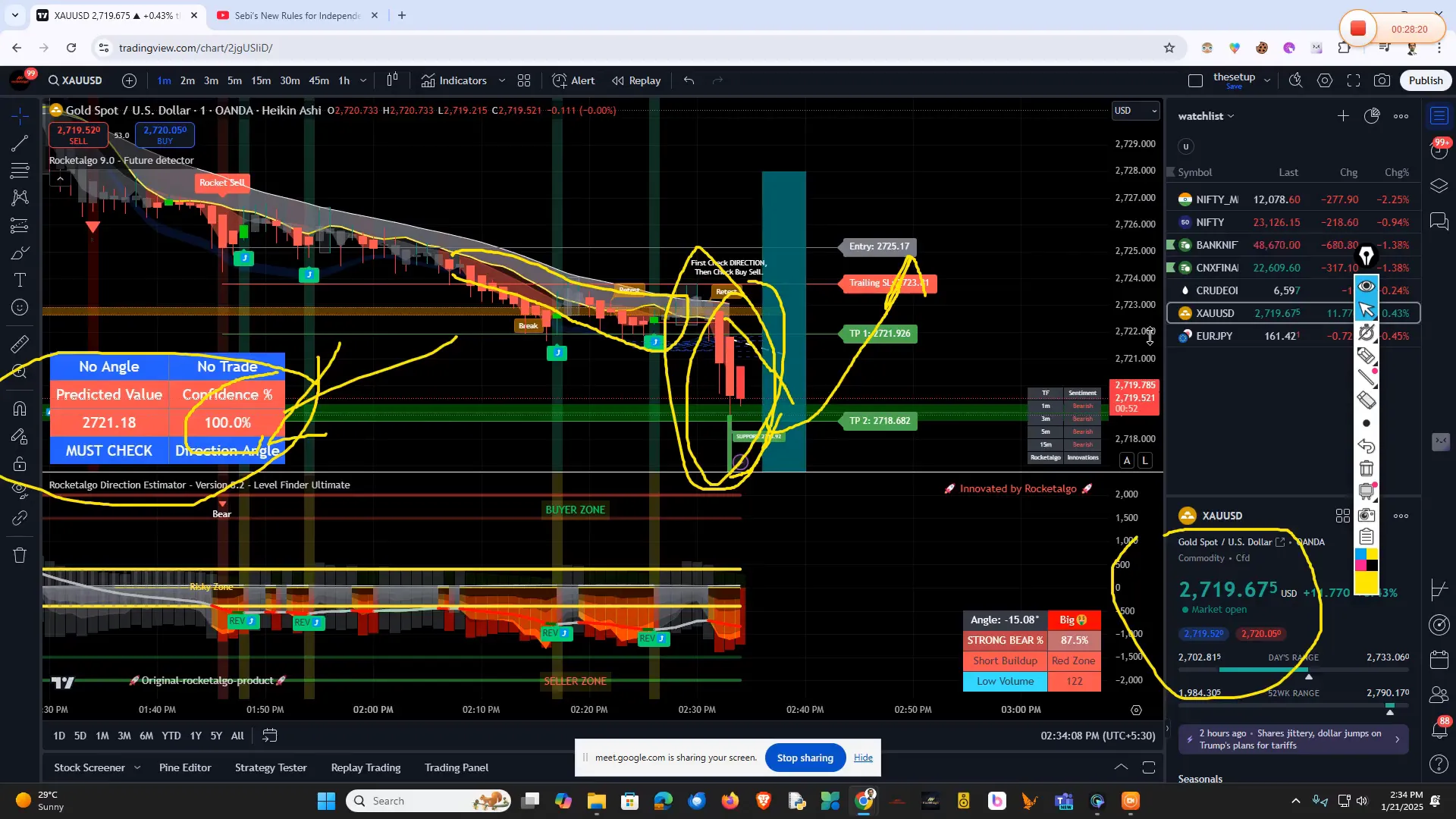This screenshot has height=819, width=1456.
Task: Open the Pine Editor tab
Action: click(x=185, y=767)
